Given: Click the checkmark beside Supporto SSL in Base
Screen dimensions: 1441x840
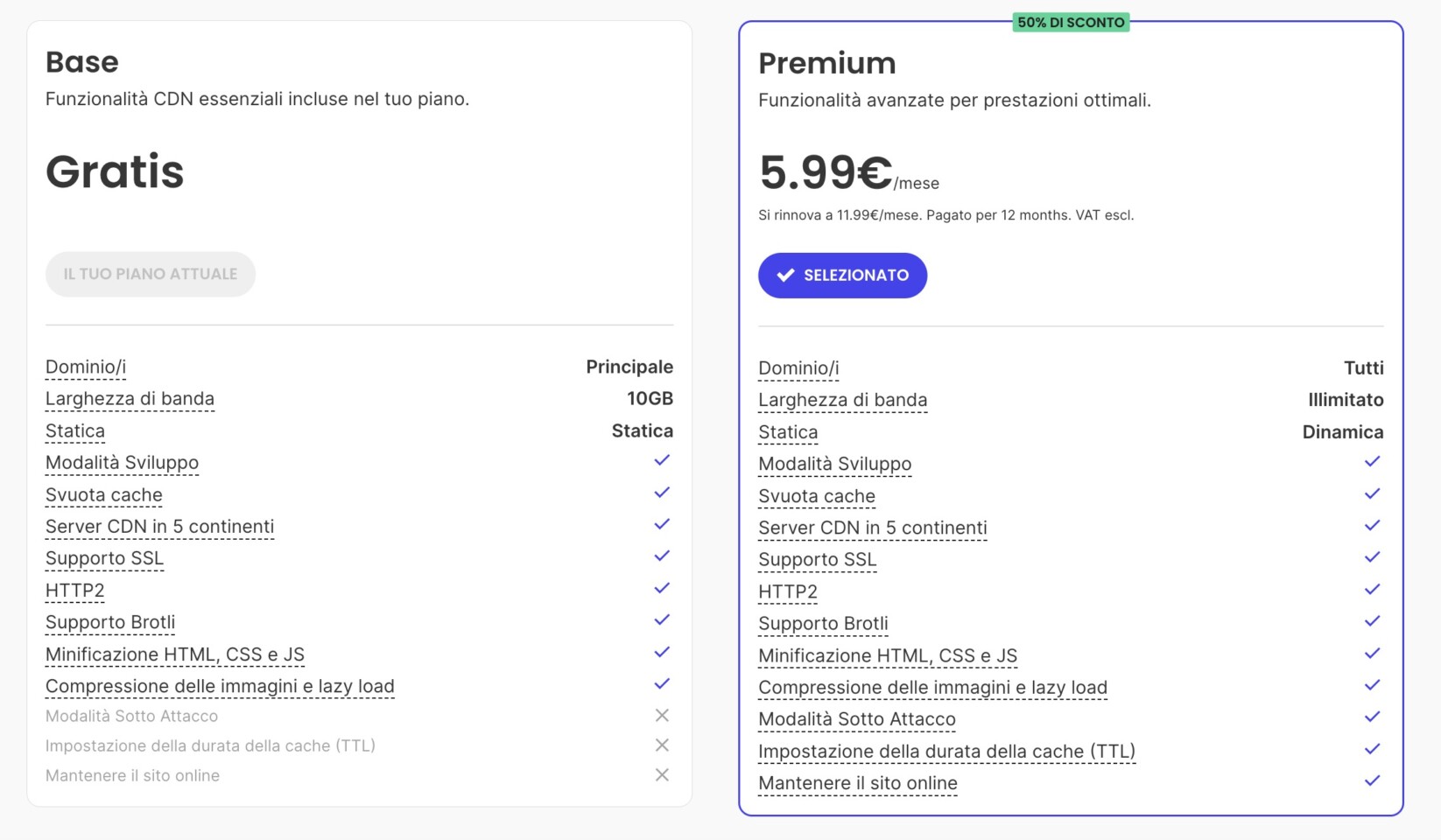Looking at the screenshot, I should [662, 556].
